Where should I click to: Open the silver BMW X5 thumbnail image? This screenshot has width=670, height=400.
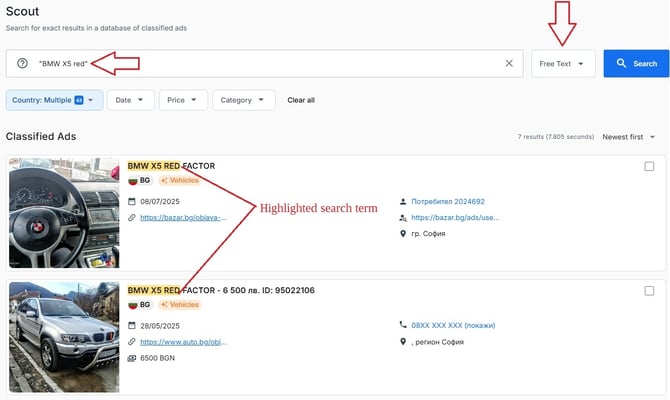tap(64, 337)
